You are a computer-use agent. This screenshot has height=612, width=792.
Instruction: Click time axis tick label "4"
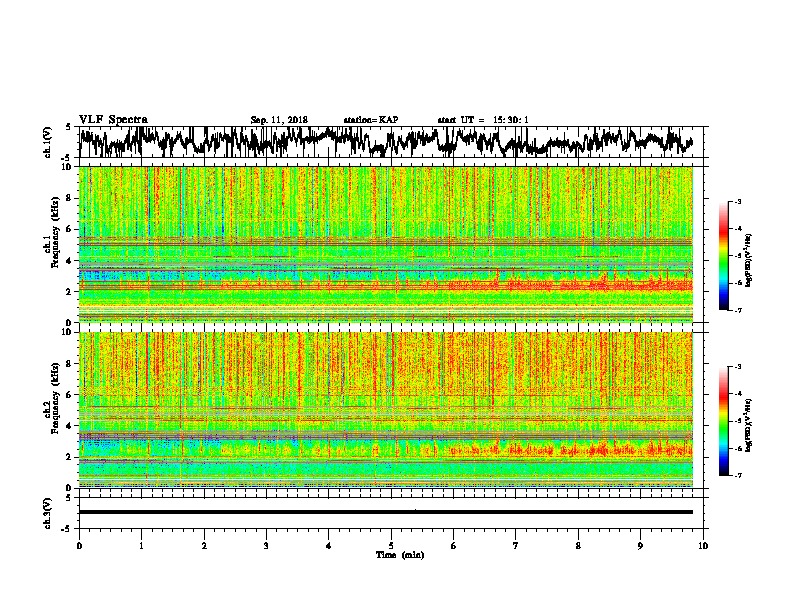(x=329, y=546)
